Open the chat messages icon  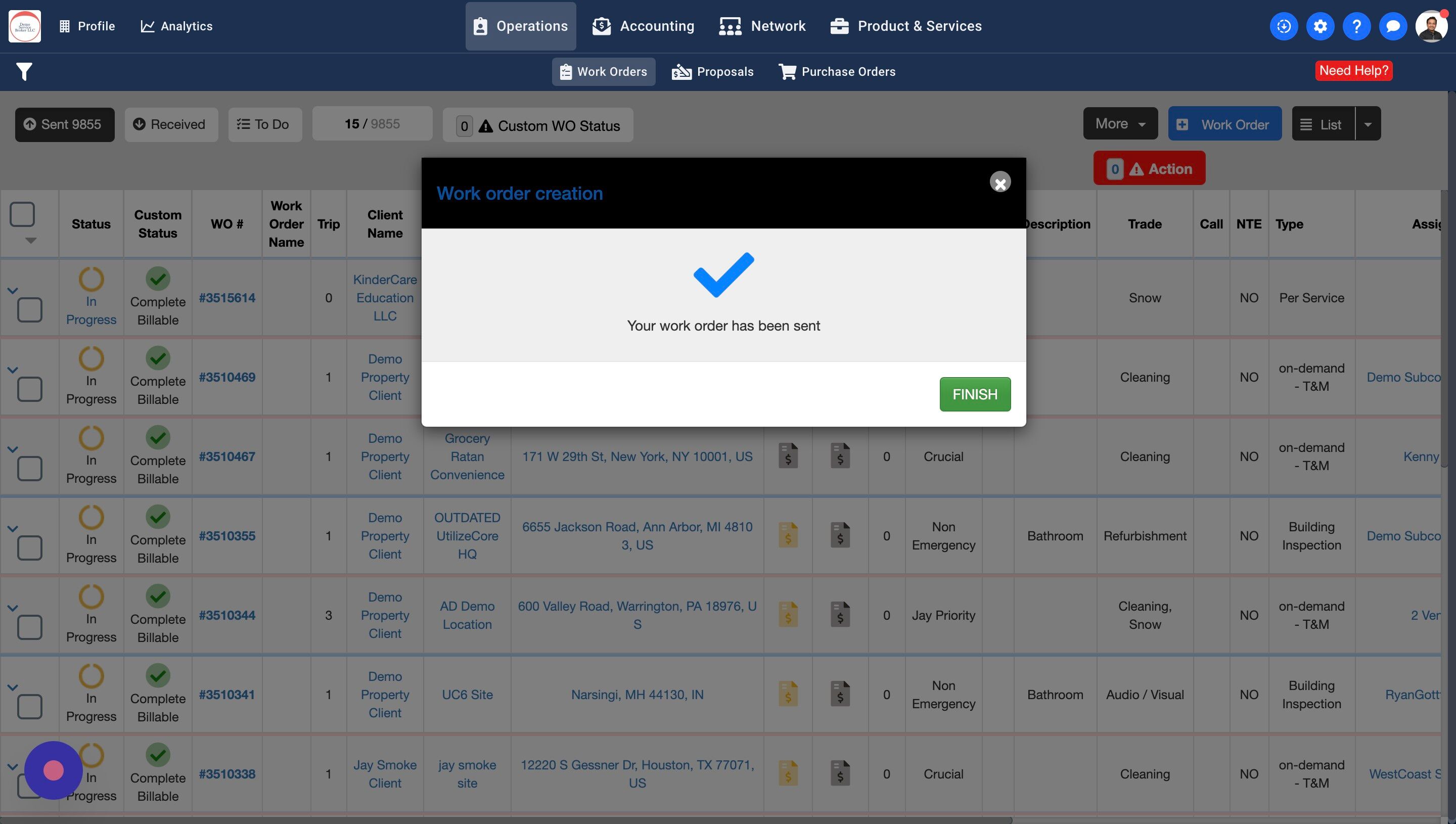(x=1393, y=26)
